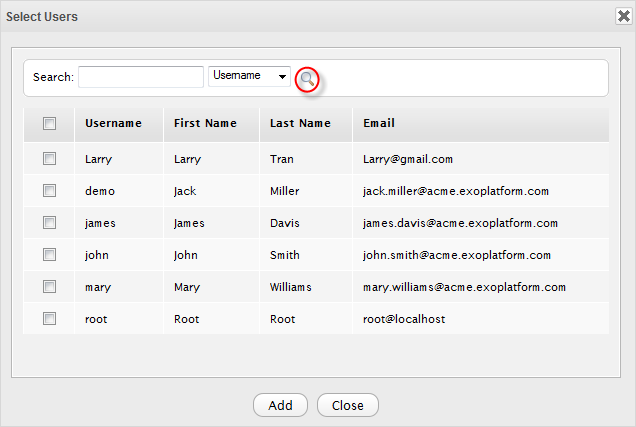Click the last name Williams cell
Image resolution: width=636 pixels, height=427 pixels.
290,287
